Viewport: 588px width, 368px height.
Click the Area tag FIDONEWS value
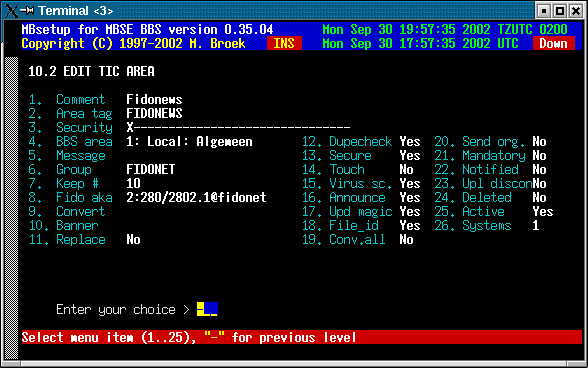pyautogui.click(x=154, y=113)
